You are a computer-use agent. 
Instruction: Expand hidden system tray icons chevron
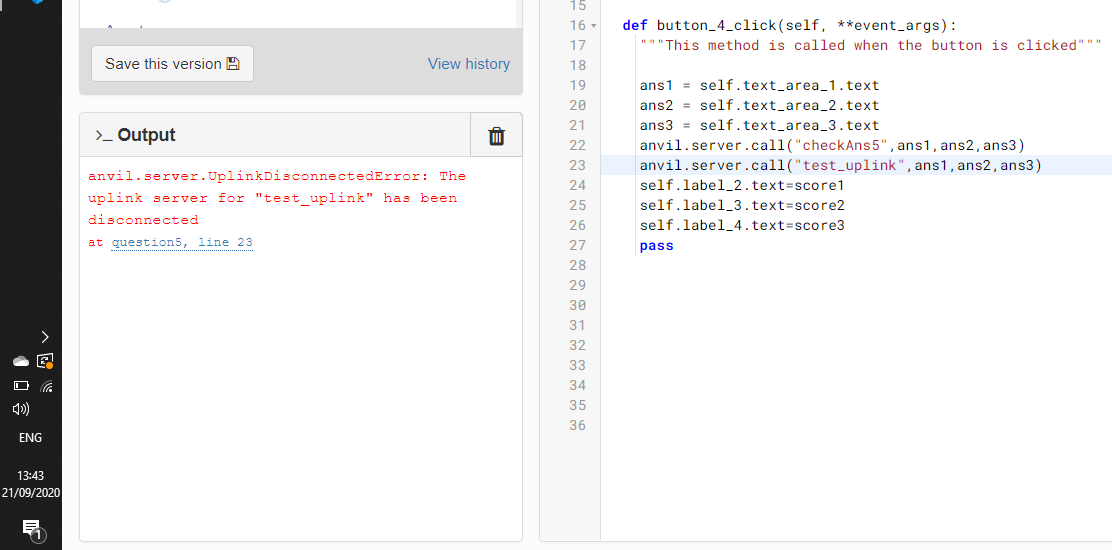pyautogui.click(x=44, y=337)
